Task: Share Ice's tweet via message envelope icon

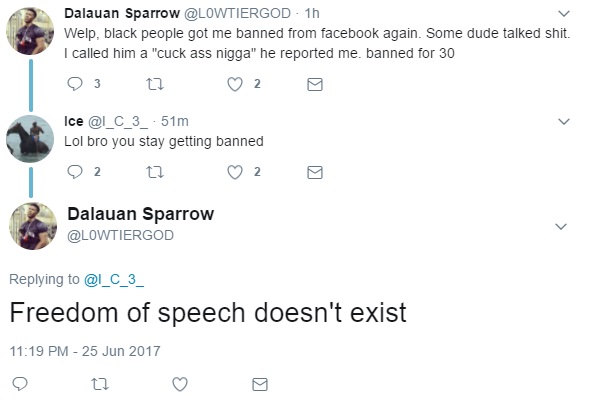Action: pos(315,172)
